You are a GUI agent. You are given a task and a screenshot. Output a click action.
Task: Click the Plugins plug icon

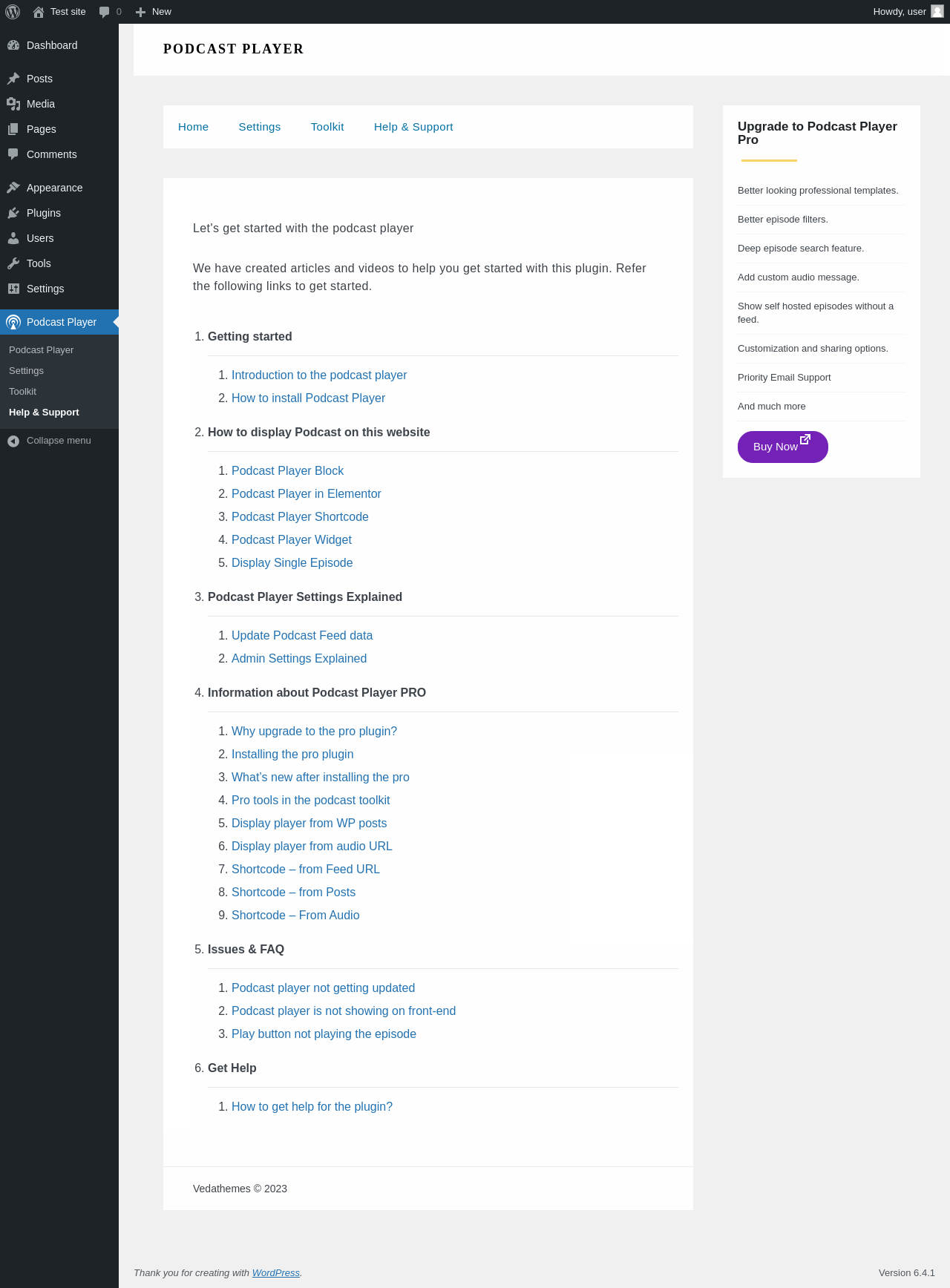click(x=13, y=213)
